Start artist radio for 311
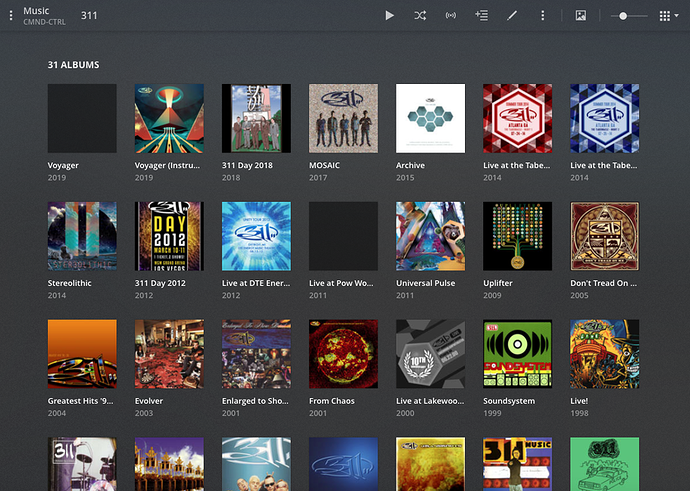690x491 pixels. [451, 16]
